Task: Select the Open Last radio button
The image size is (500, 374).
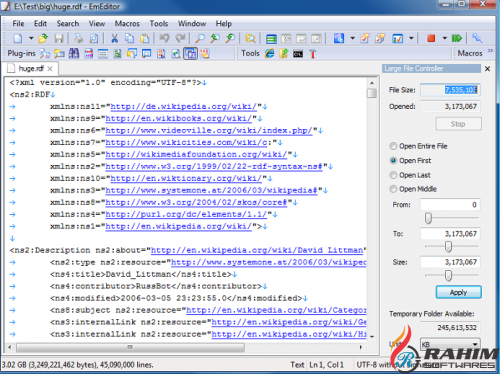Action: coord(393,175)
